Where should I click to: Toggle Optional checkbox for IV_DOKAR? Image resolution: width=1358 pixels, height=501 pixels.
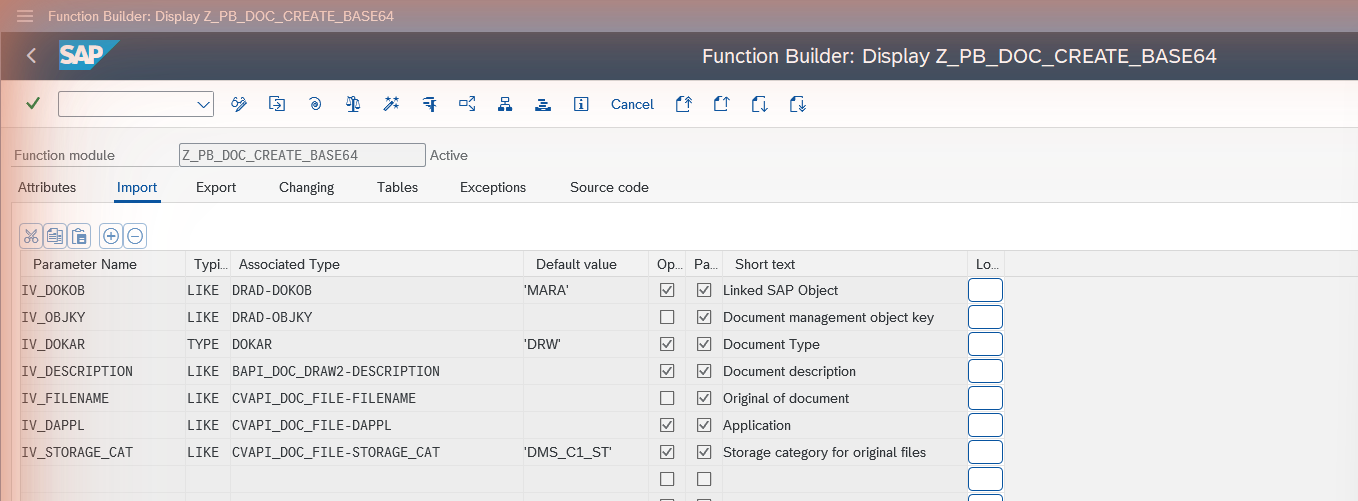[667, 344]
